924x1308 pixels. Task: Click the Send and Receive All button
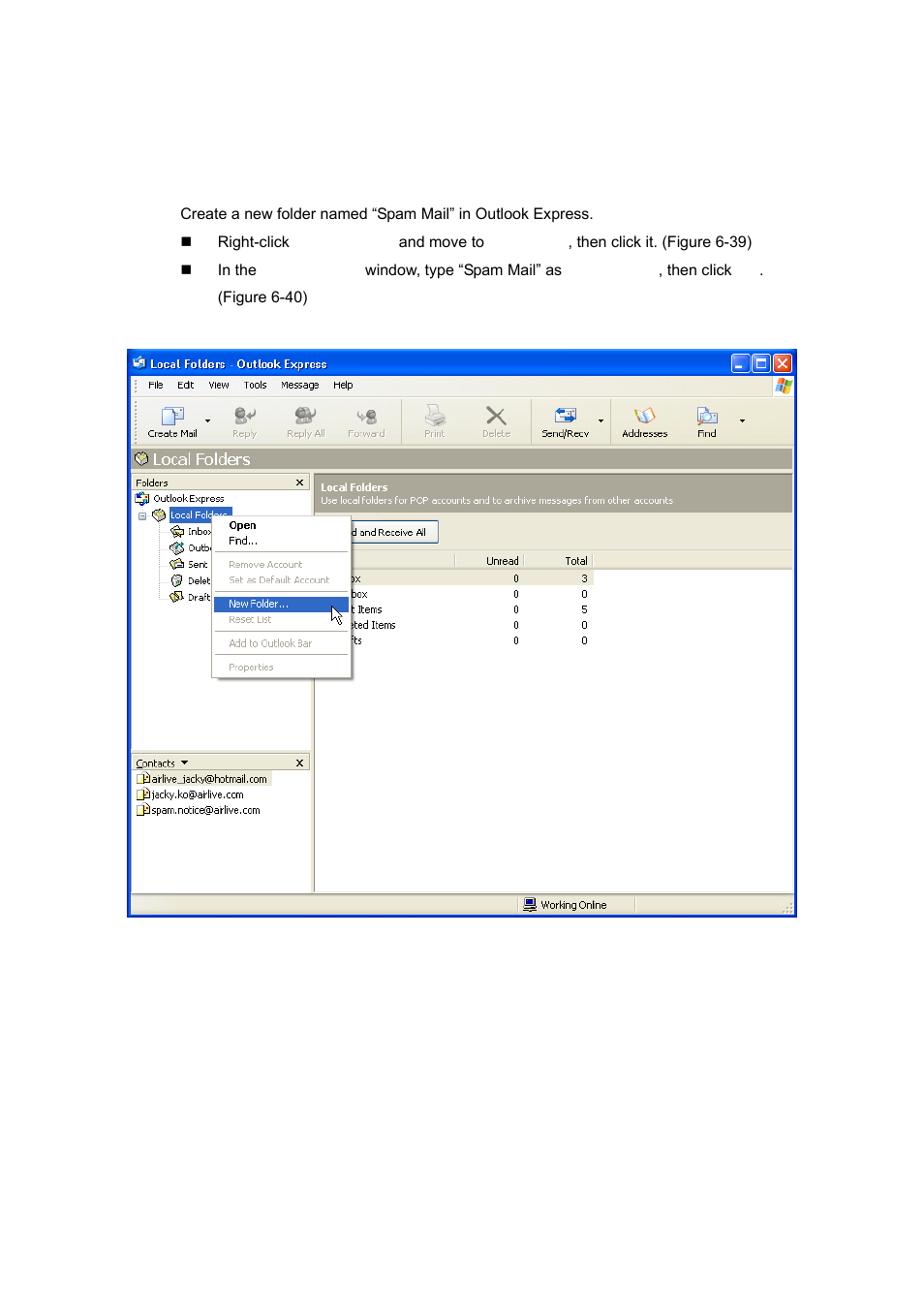coord(394,532)
